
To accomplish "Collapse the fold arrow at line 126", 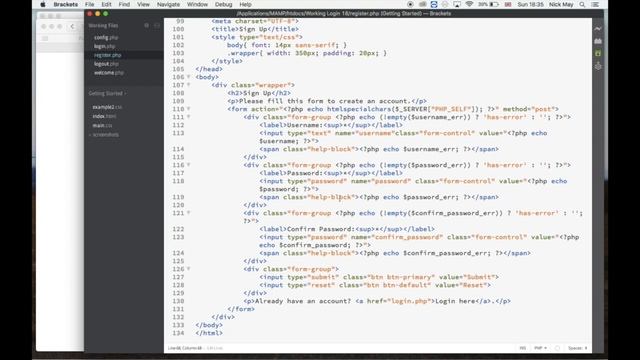I will click(x=189, y=269).
